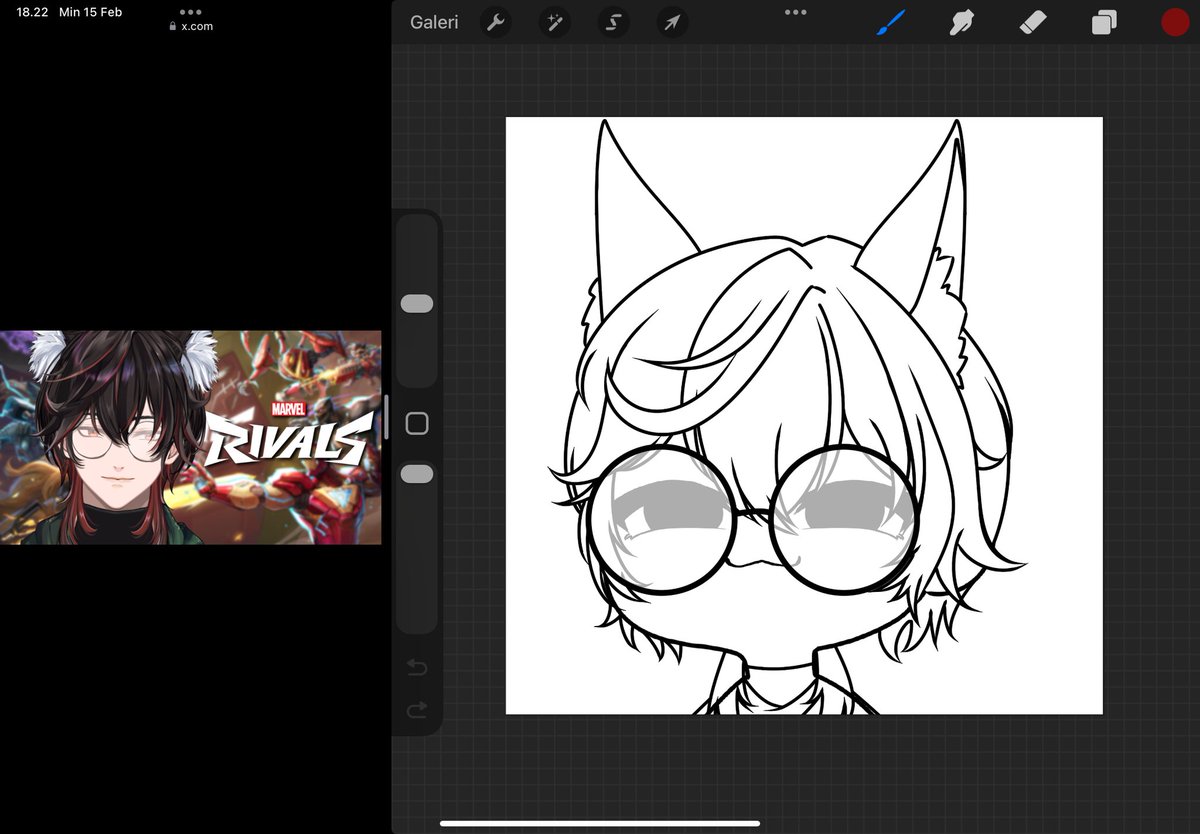Open the Layers panel
The height and width of the screenshot is (834, 1200).
(x=1102, y=21)
